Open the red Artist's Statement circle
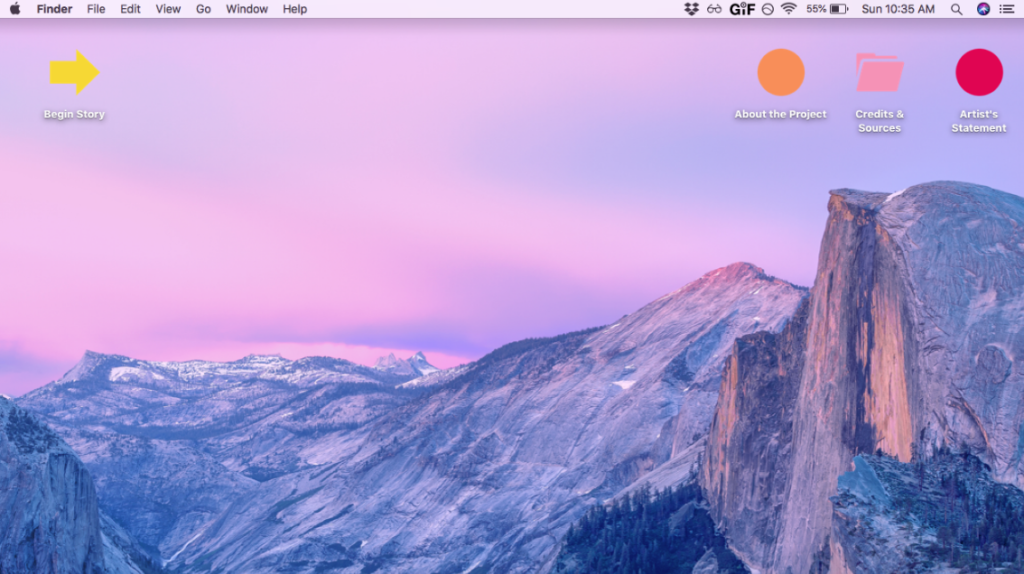The height and width of the screenshot is (574, 1024). click(x=979, y=72)
